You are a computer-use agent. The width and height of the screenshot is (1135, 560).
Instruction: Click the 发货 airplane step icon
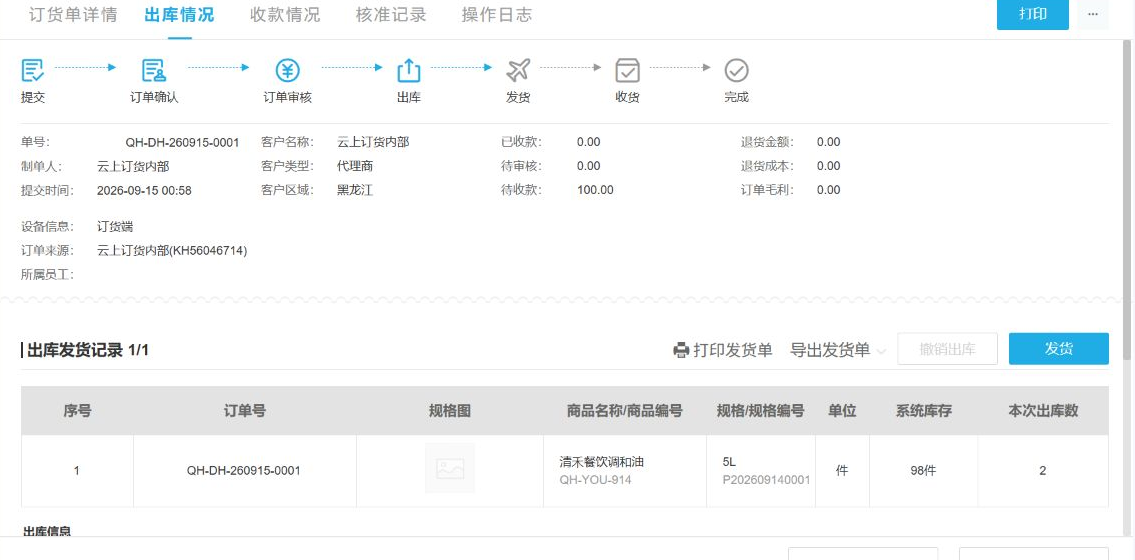(x=518, y=70)
